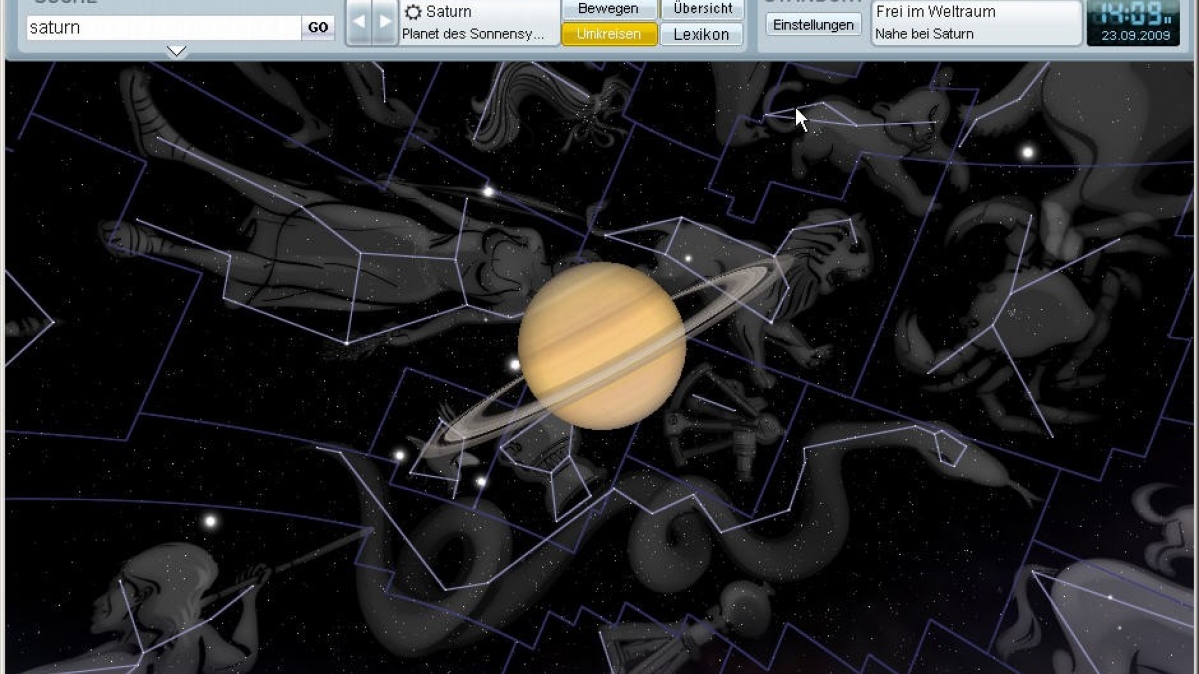The height and width of the screenshot is (674, 1199).
Task: Open the Übersicht overview
Action: [x=702, y=9]
